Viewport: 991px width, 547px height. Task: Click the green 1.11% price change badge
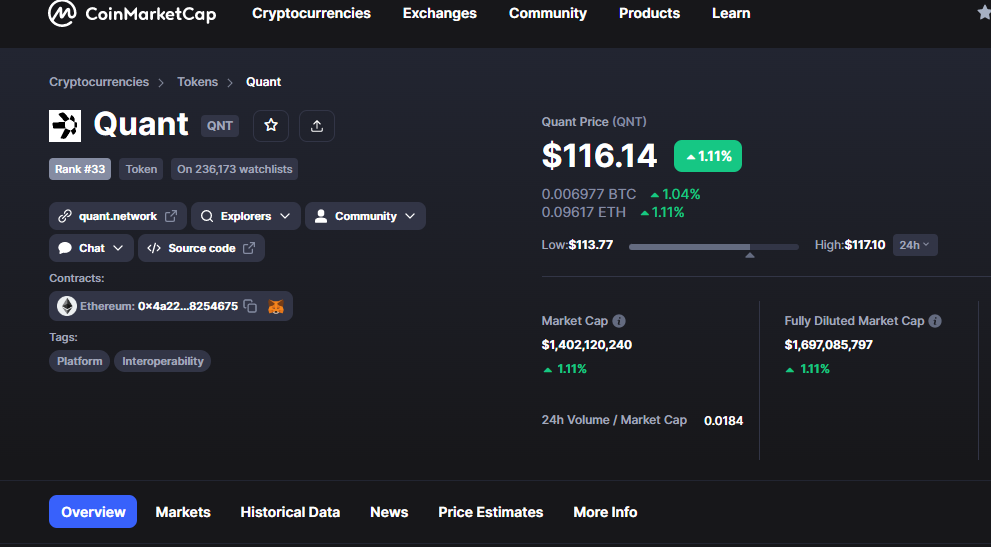pyautogui.click(x=708, y=156)
